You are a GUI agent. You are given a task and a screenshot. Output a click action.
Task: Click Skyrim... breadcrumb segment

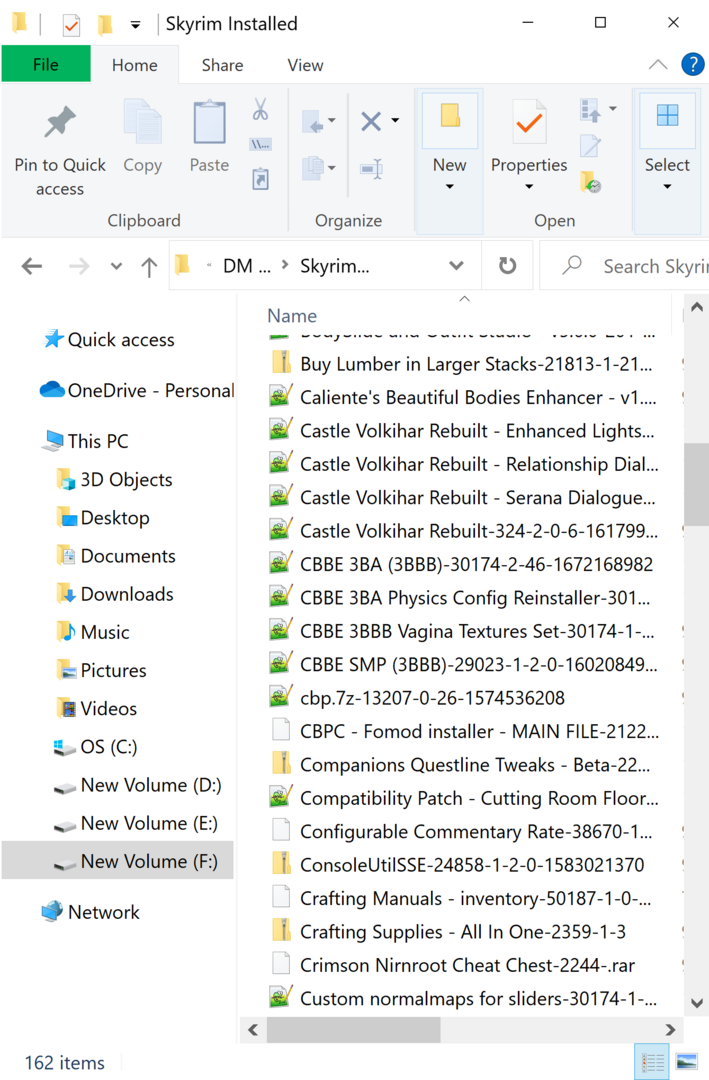coord(335,266)
